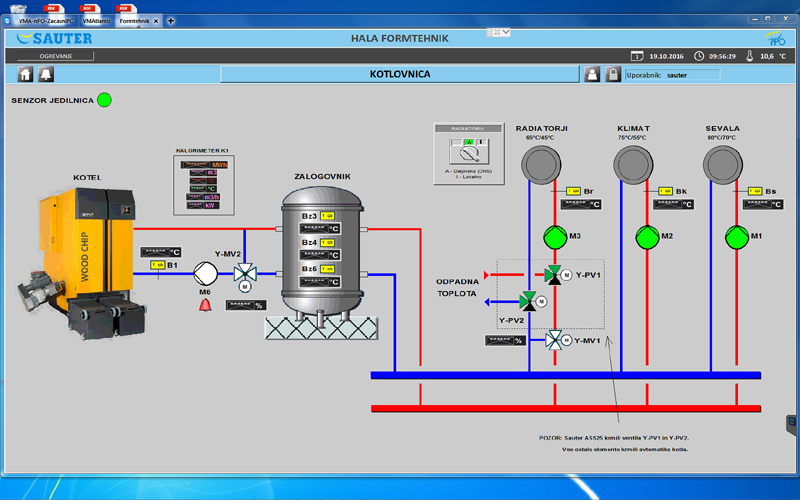Click the Bk temperature value display
The width and height of the screenshot is (800, 500).
673,204
